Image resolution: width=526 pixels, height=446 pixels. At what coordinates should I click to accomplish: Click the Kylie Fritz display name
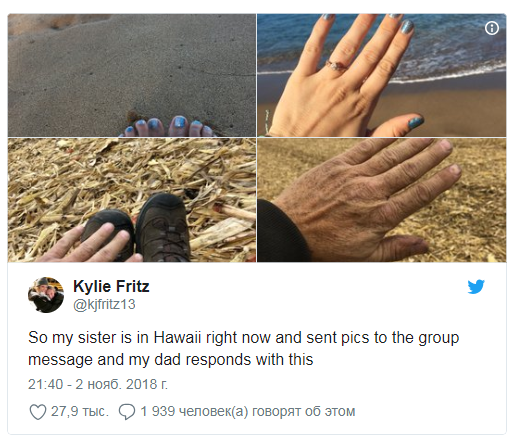click(x=111, y=286)
